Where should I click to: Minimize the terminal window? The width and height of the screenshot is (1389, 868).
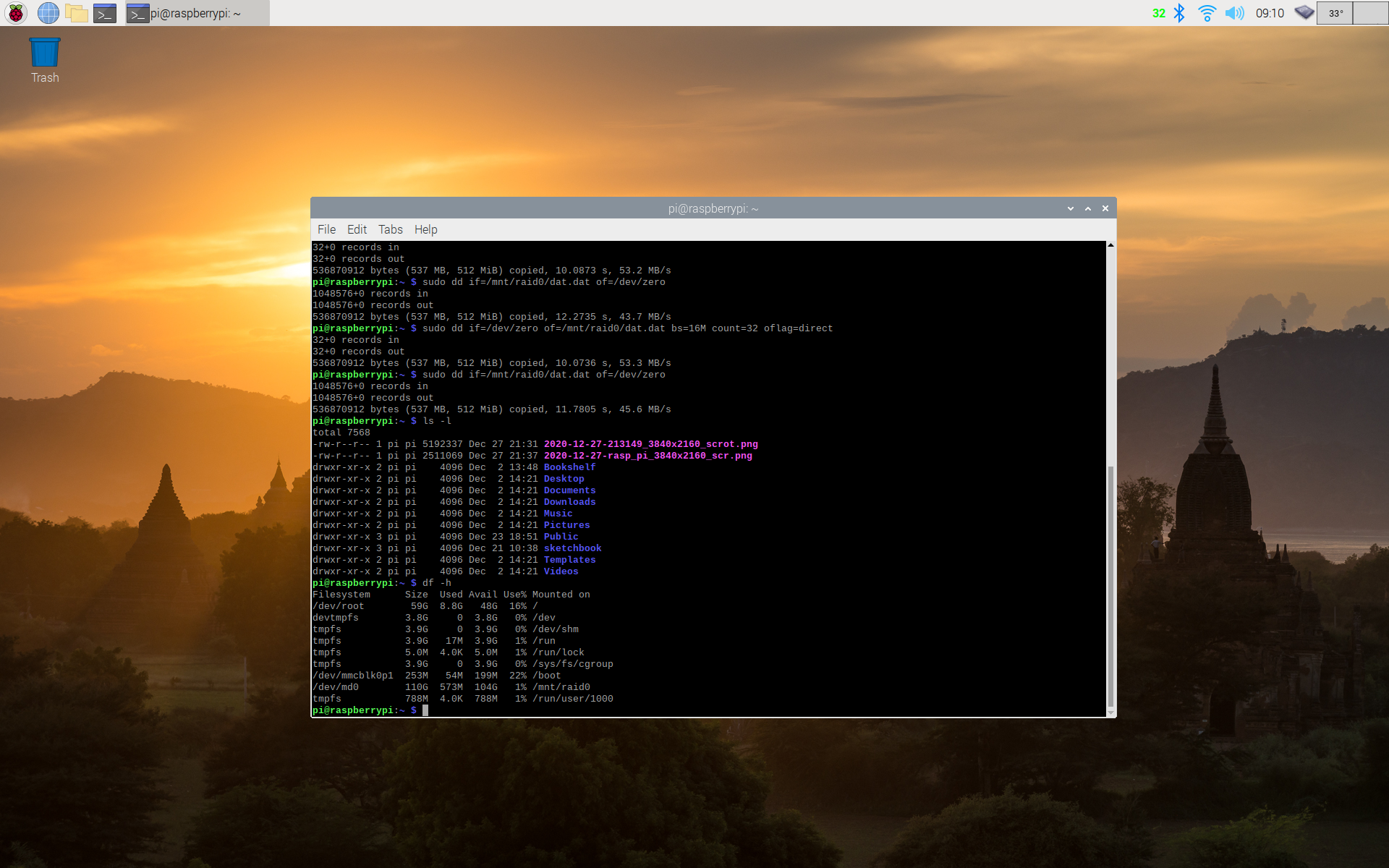(1071, 208)
